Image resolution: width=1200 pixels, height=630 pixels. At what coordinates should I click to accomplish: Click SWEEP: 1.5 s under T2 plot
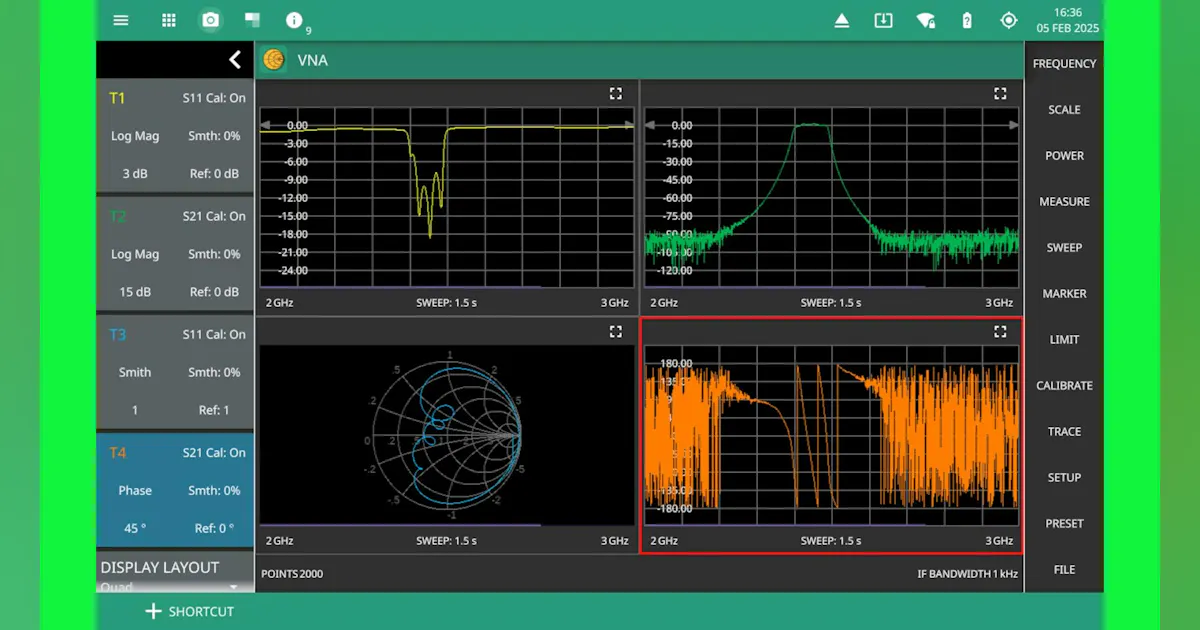(x=831, y=302)
